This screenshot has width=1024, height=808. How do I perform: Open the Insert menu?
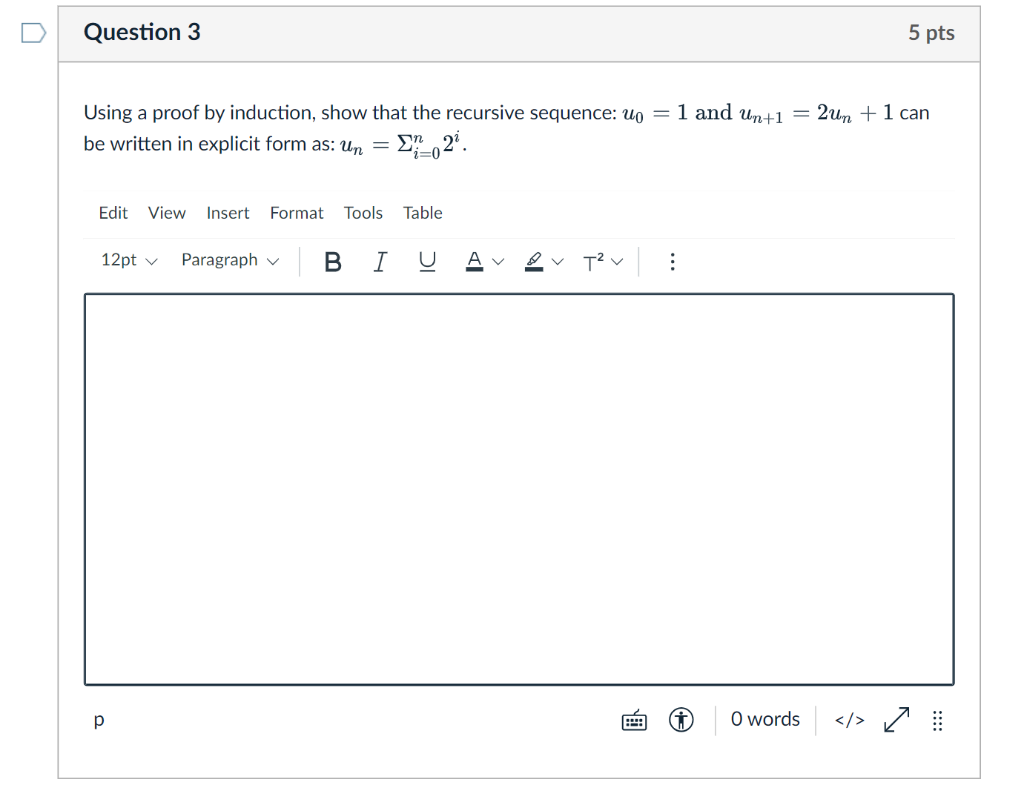[227, 213]
